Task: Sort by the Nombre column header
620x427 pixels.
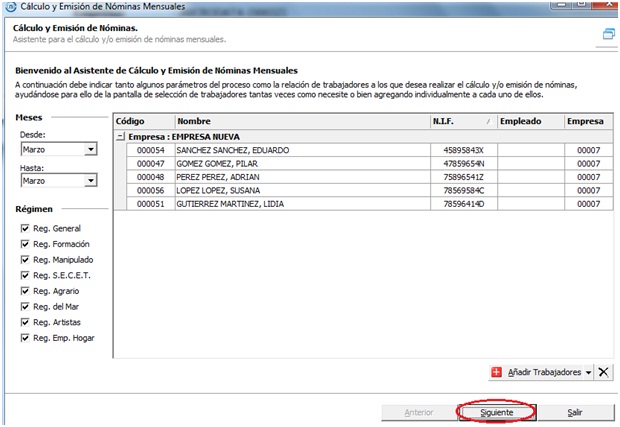Action: [302, 121]
